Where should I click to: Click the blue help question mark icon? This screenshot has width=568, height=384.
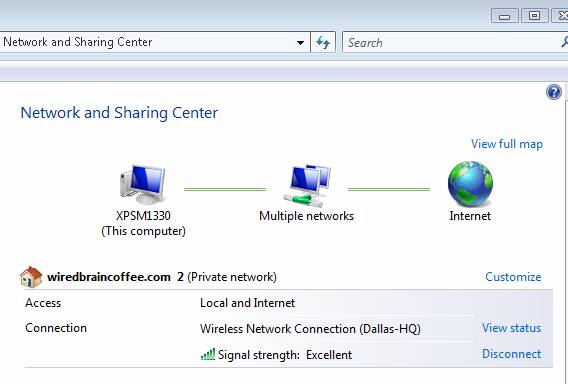[x=554, y=92]
